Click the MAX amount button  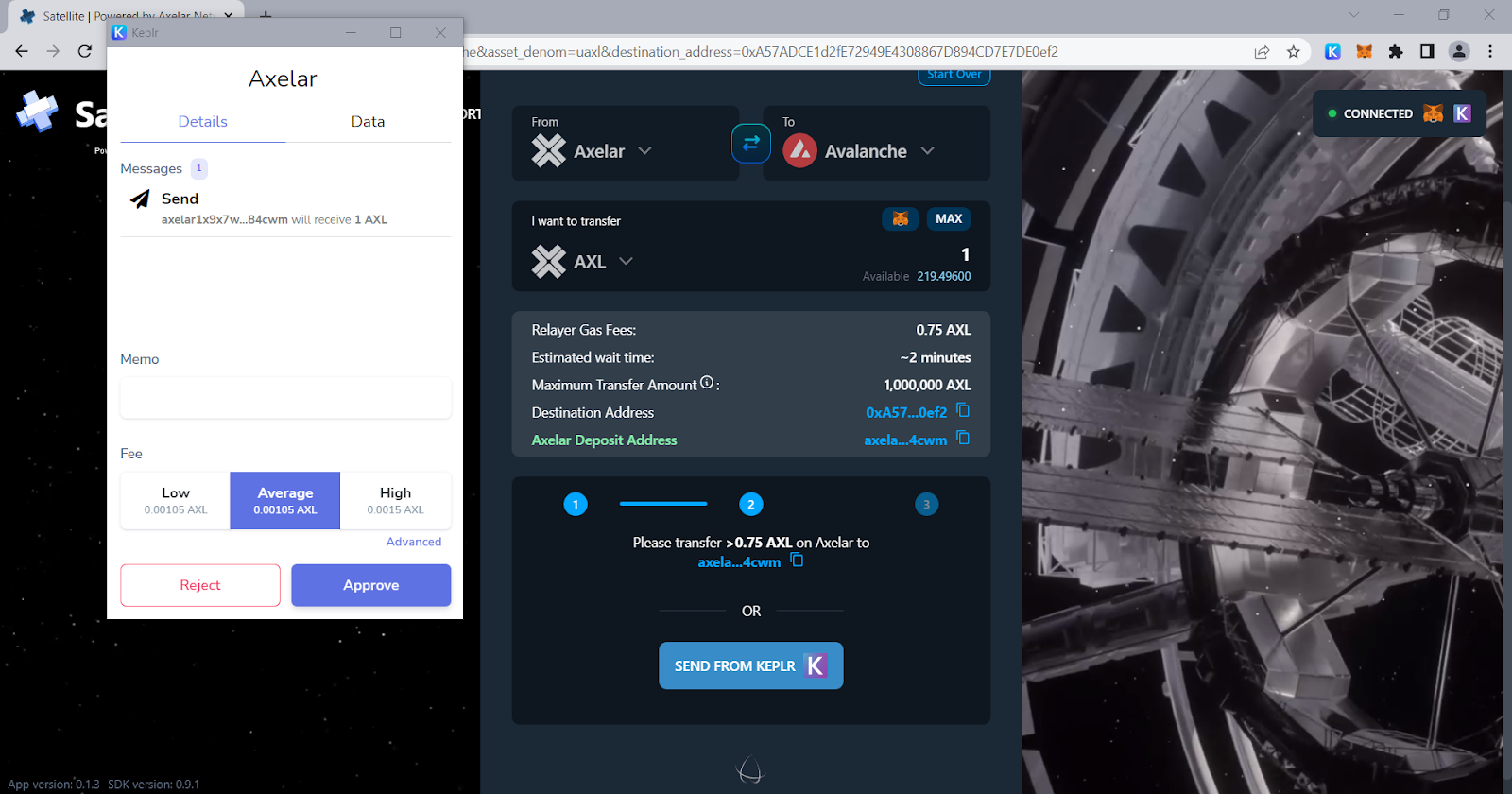tap(949, 219)
